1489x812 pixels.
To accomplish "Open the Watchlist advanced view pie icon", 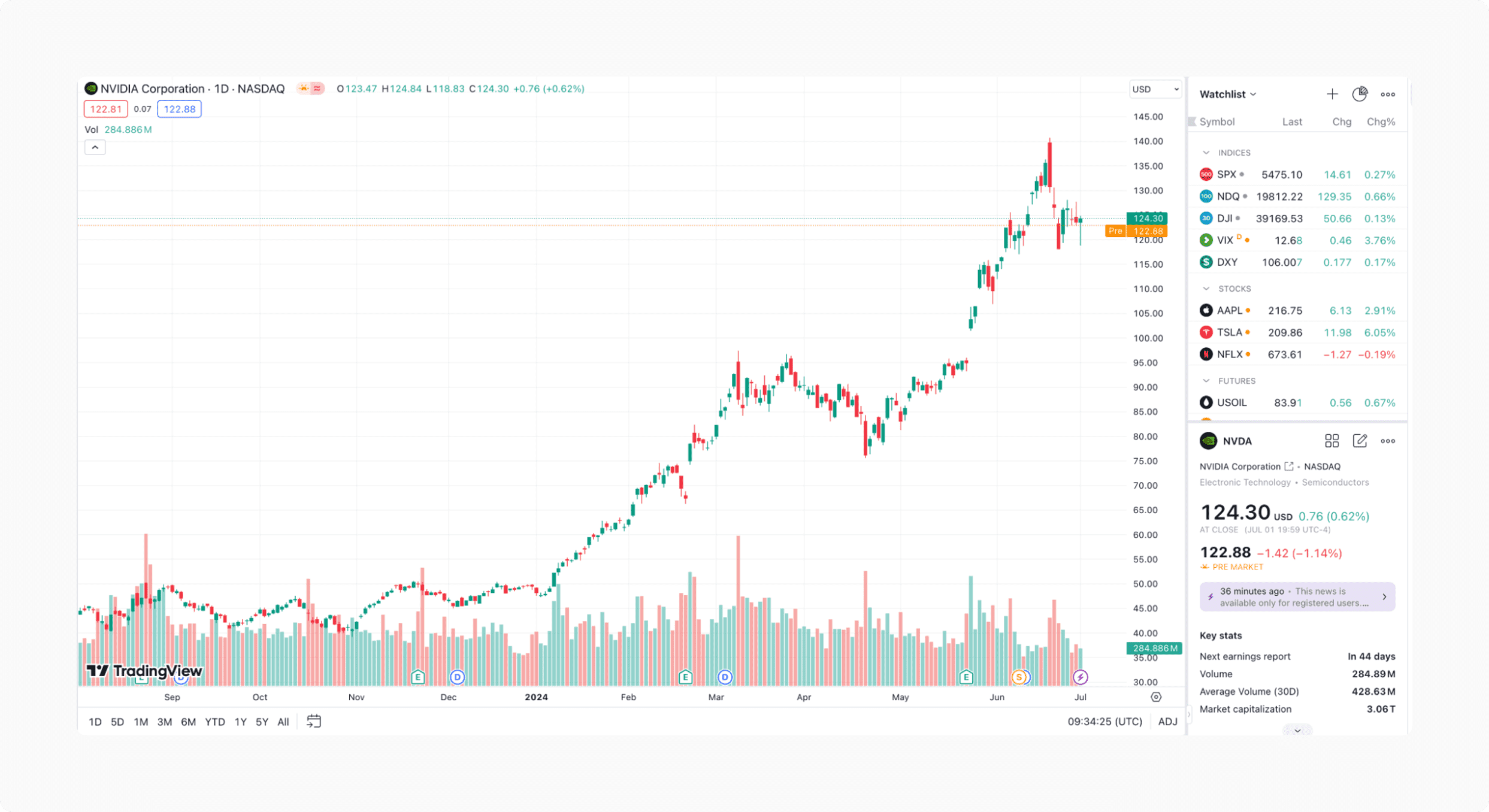I will coord(1360,94).
